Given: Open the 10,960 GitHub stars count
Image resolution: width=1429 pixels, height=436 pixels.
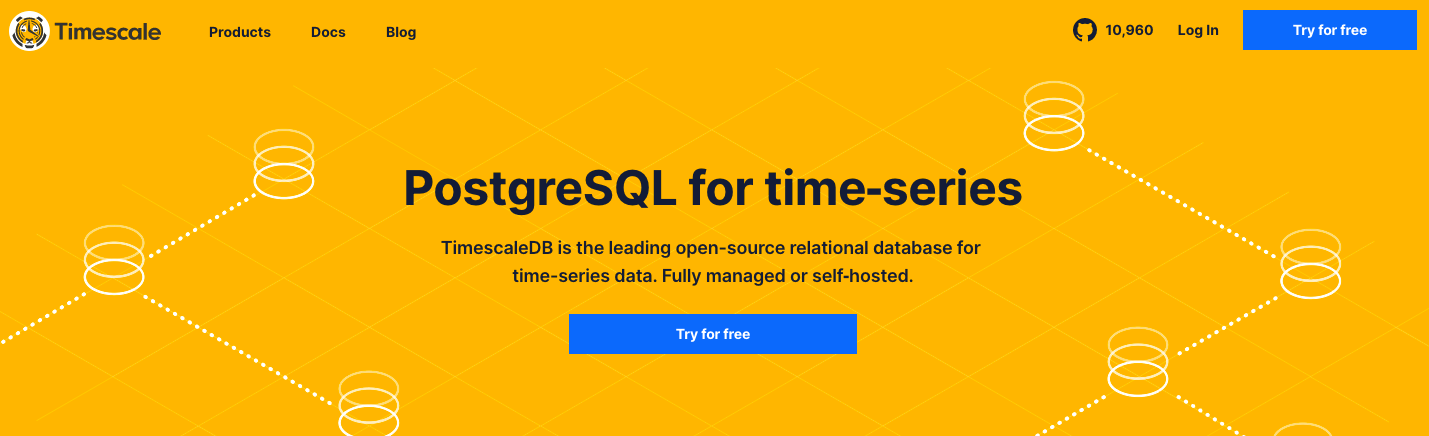Looking at the screenshot, I should 1129,30.
